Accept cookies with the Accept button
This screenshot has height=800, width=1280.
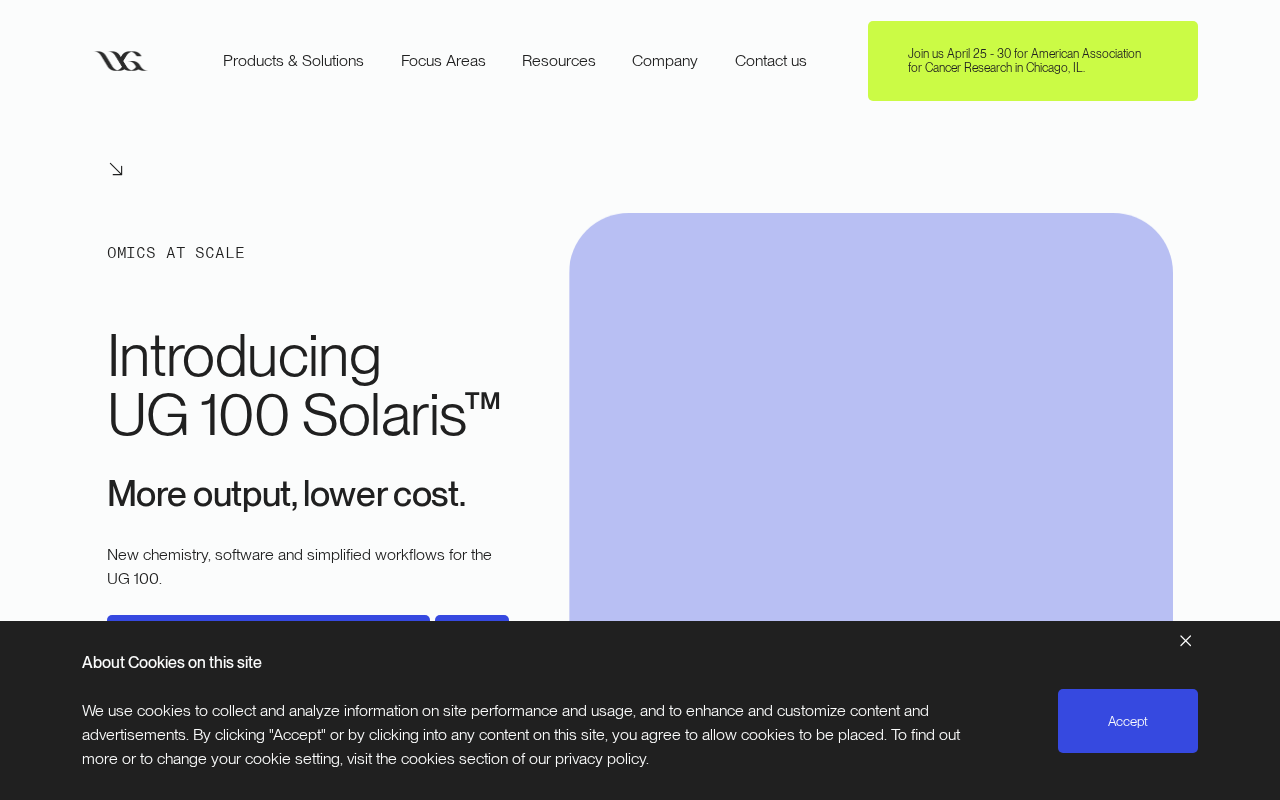(x=1128, y=721)
